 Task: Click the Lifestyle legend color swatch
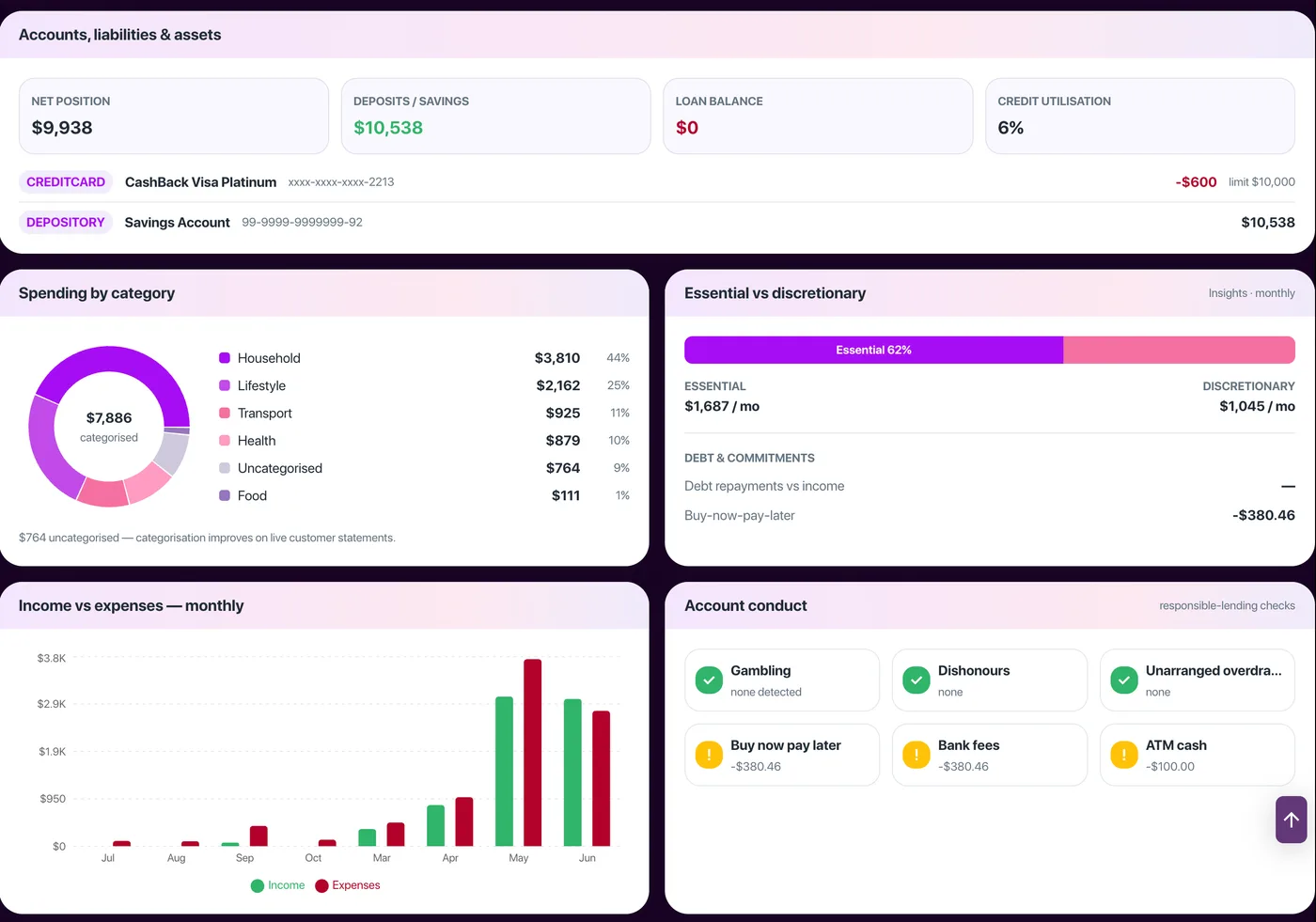tap(225, 385)
